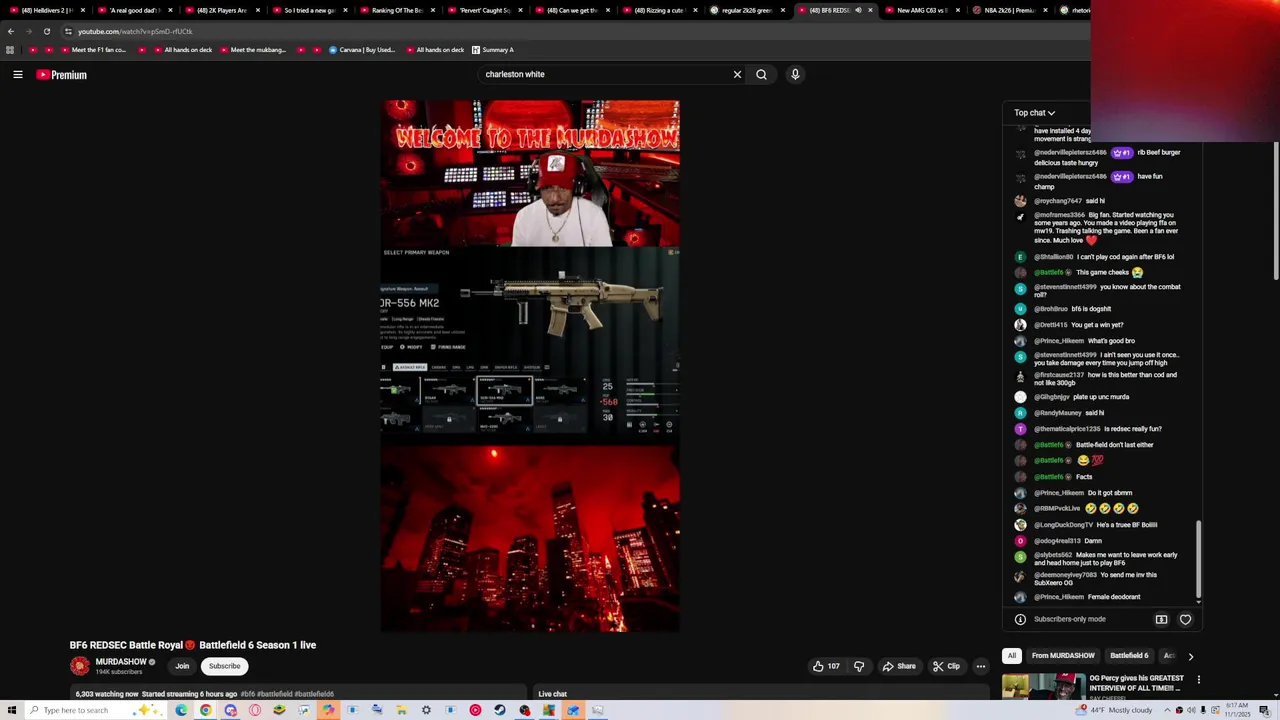Open 'Carvana | Buy Used...' bookmark
The image size is (1280, 720).
point(362,50)
